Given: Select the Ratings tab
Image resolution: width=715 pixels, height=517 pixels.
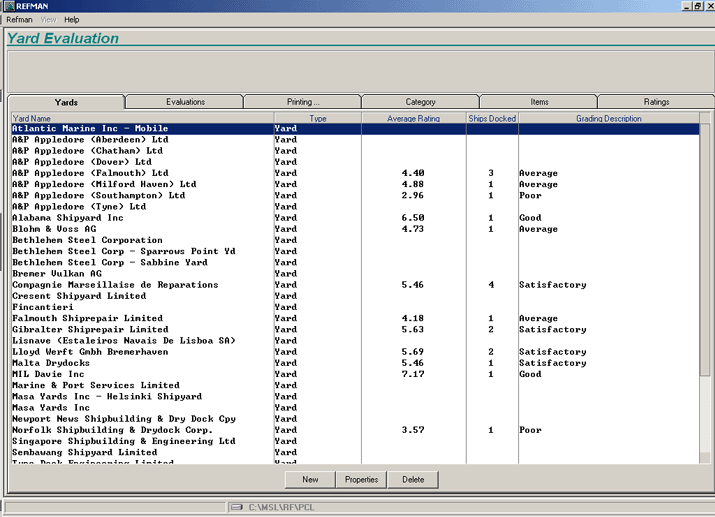Looking at the screenshot, I should pyautogui.click(x=656, y=102).
